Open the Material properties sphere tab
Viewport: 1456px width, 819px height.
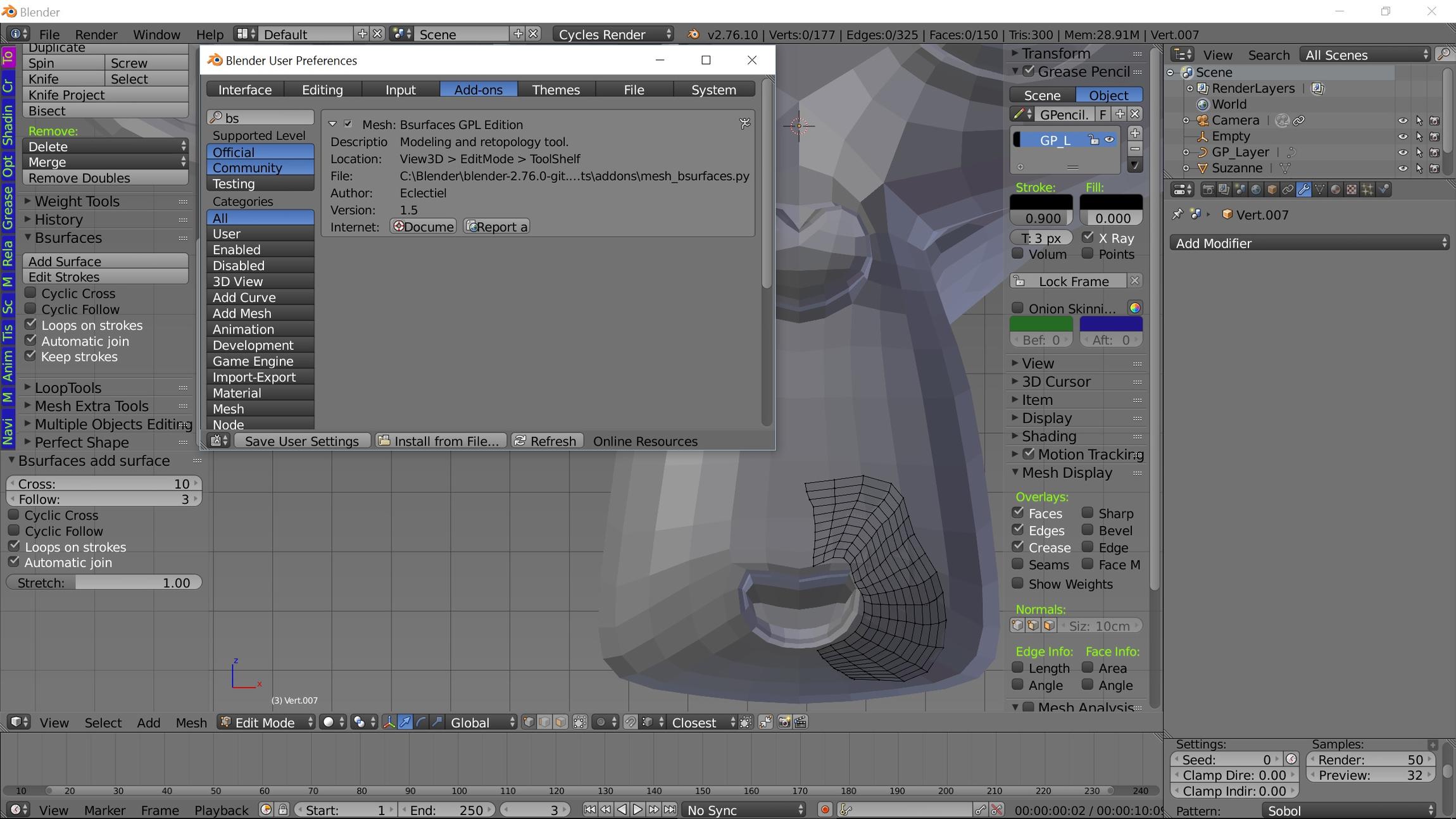coord(1335,189)
